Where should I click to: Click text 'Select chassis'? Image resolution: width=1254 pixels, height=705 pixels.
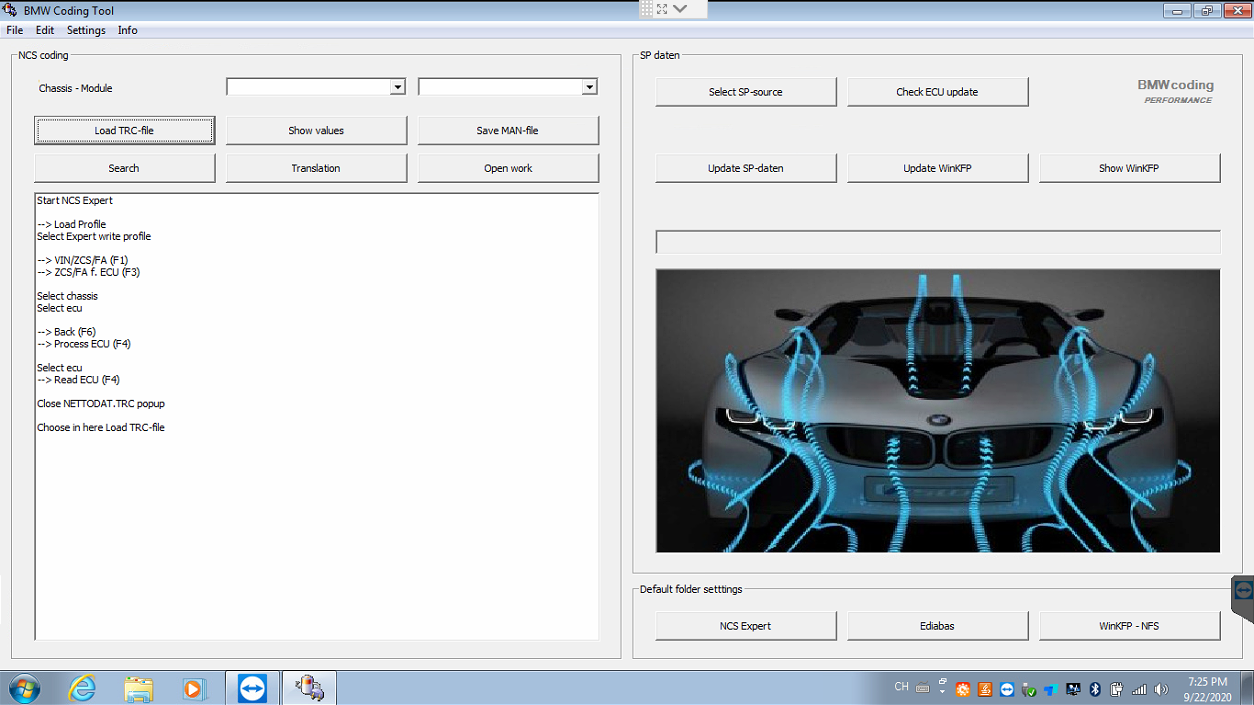(x=67, y=296)
